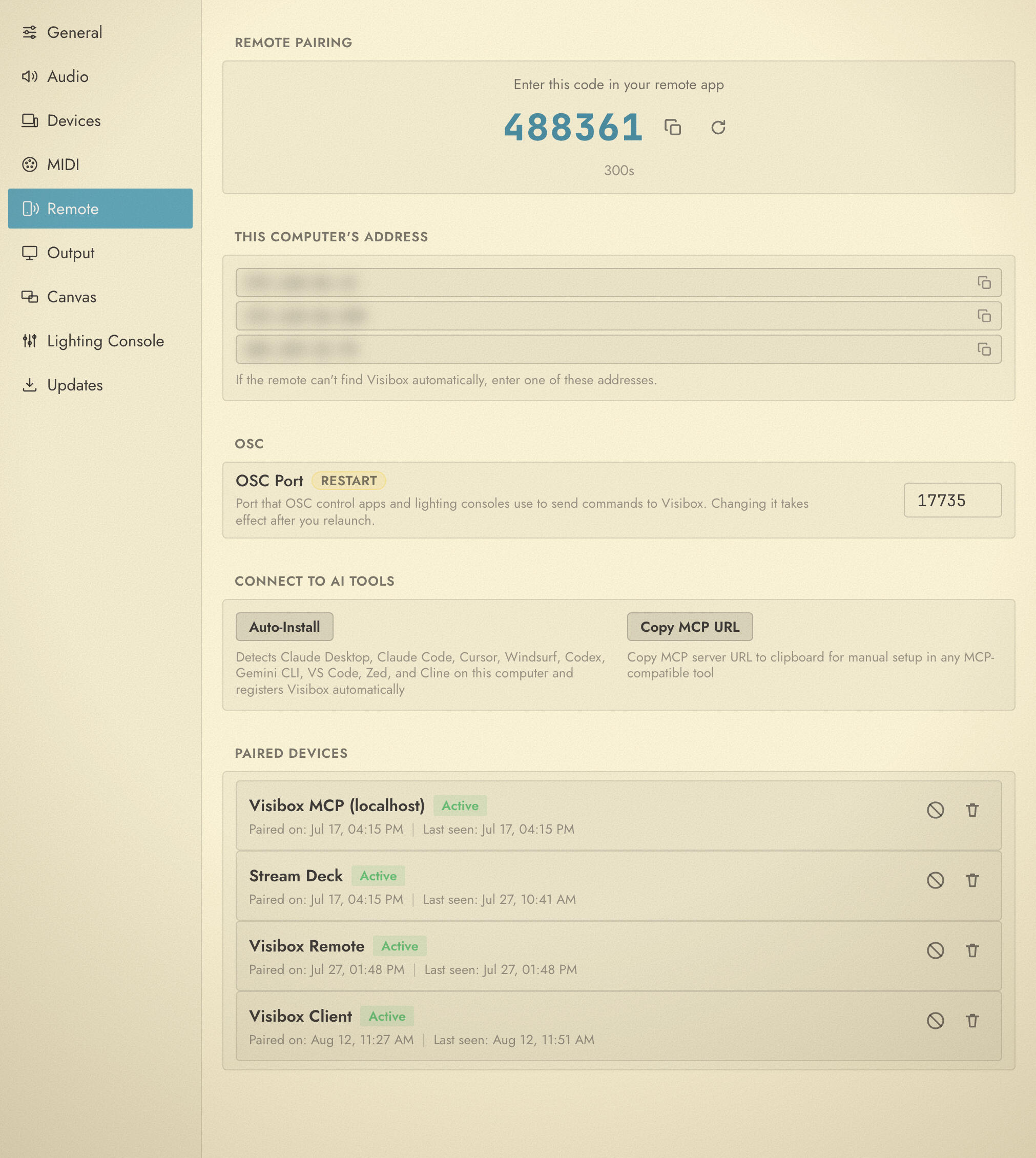Switch to the MIDI settings section

pyautogui.click(x=100, y=164)
